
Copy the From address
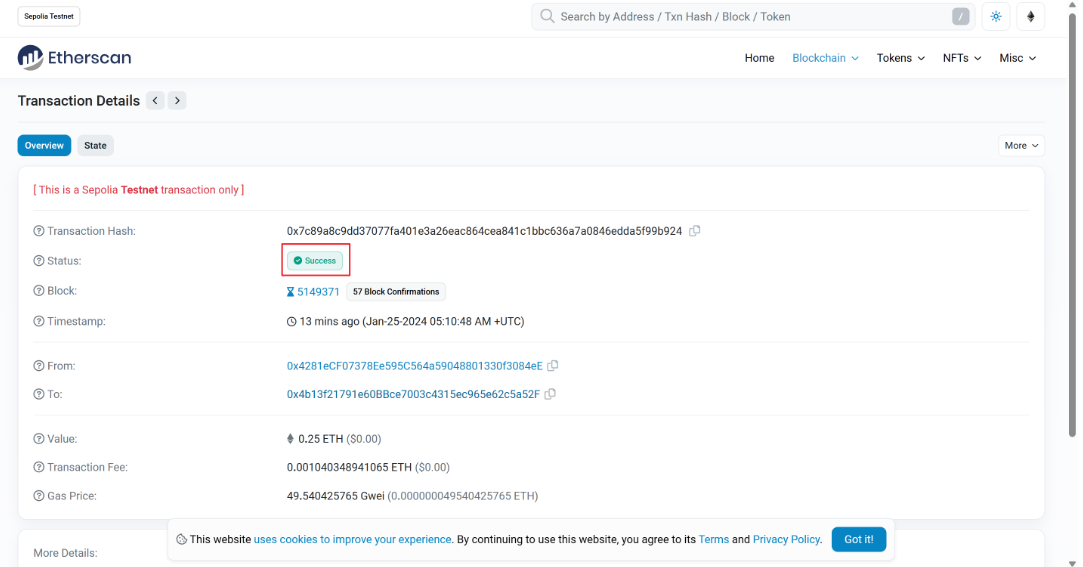pyautogui.click(x=553, y=365)
